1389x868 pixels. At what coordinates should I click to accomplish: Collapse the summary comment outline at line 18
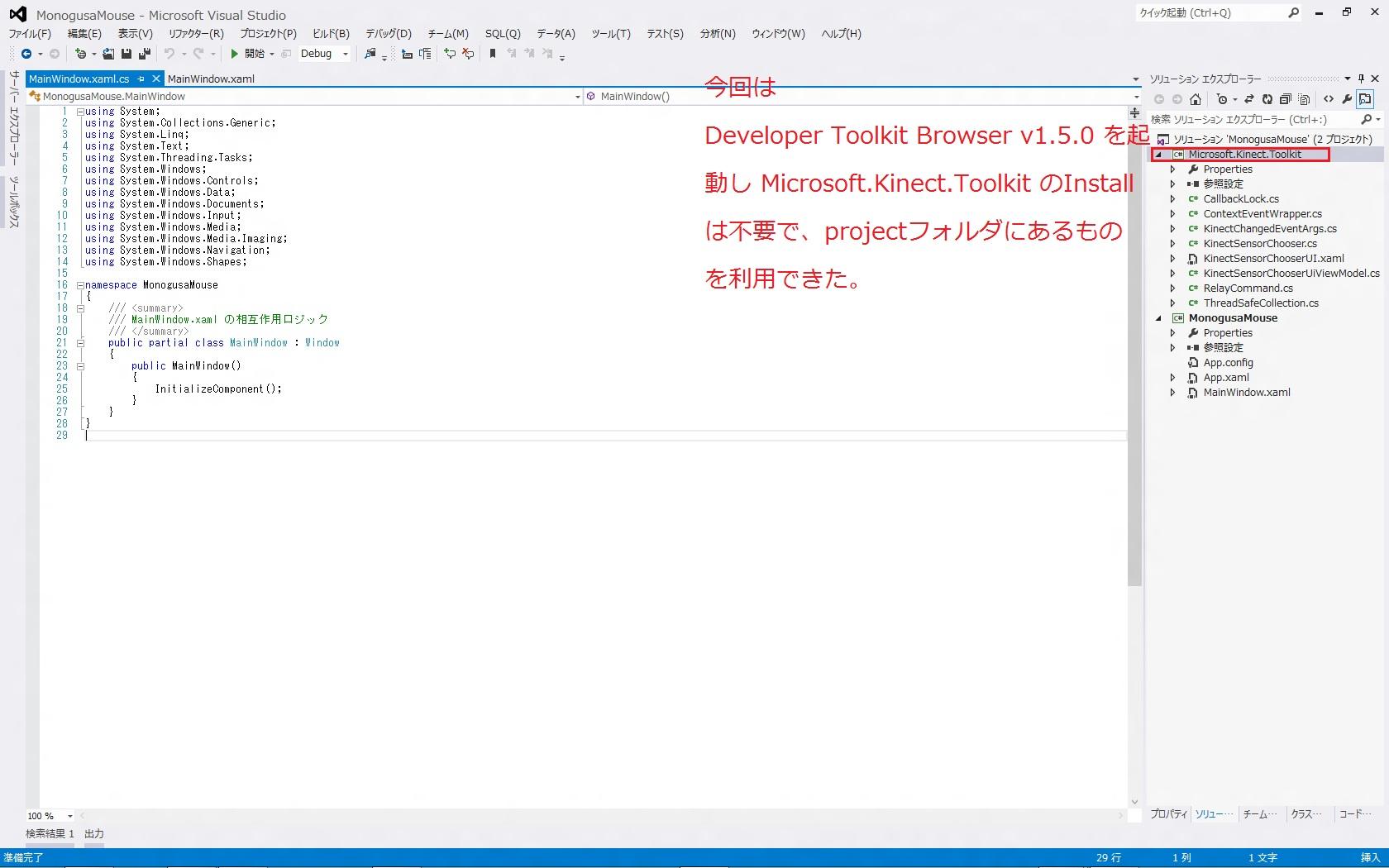pos(80,308)
